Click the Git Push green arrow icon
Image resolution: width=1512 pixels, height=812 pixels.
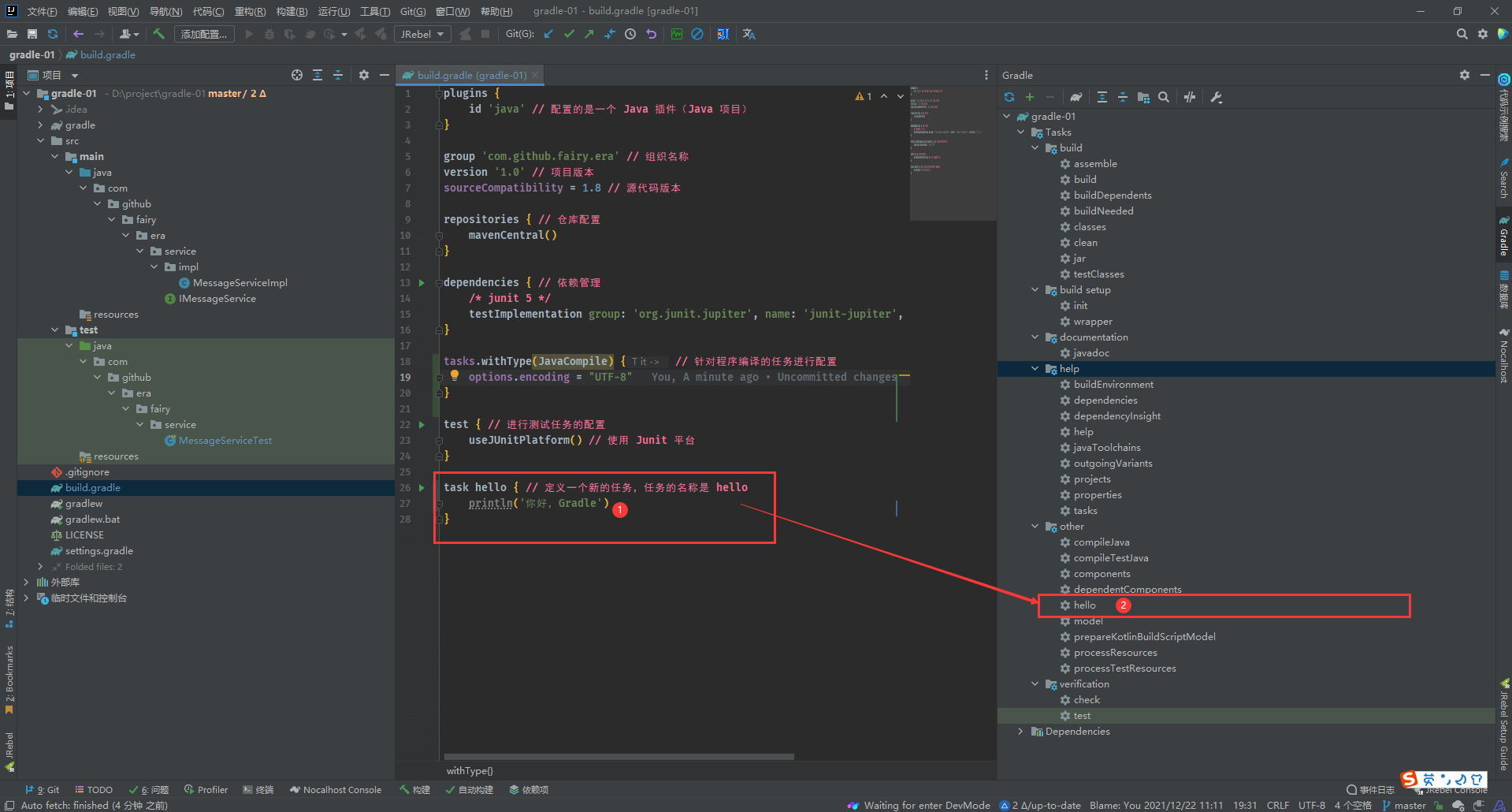pos(589,34)
